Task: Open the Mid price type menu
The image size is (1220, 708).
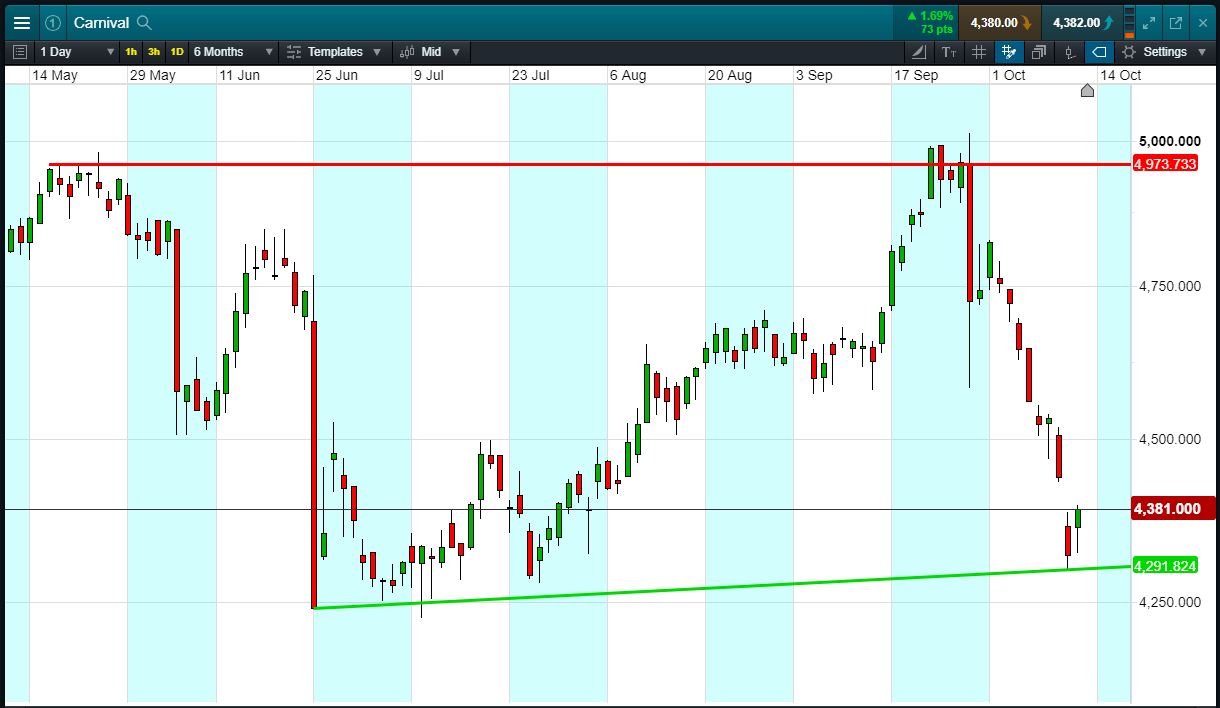Action: 431,52
